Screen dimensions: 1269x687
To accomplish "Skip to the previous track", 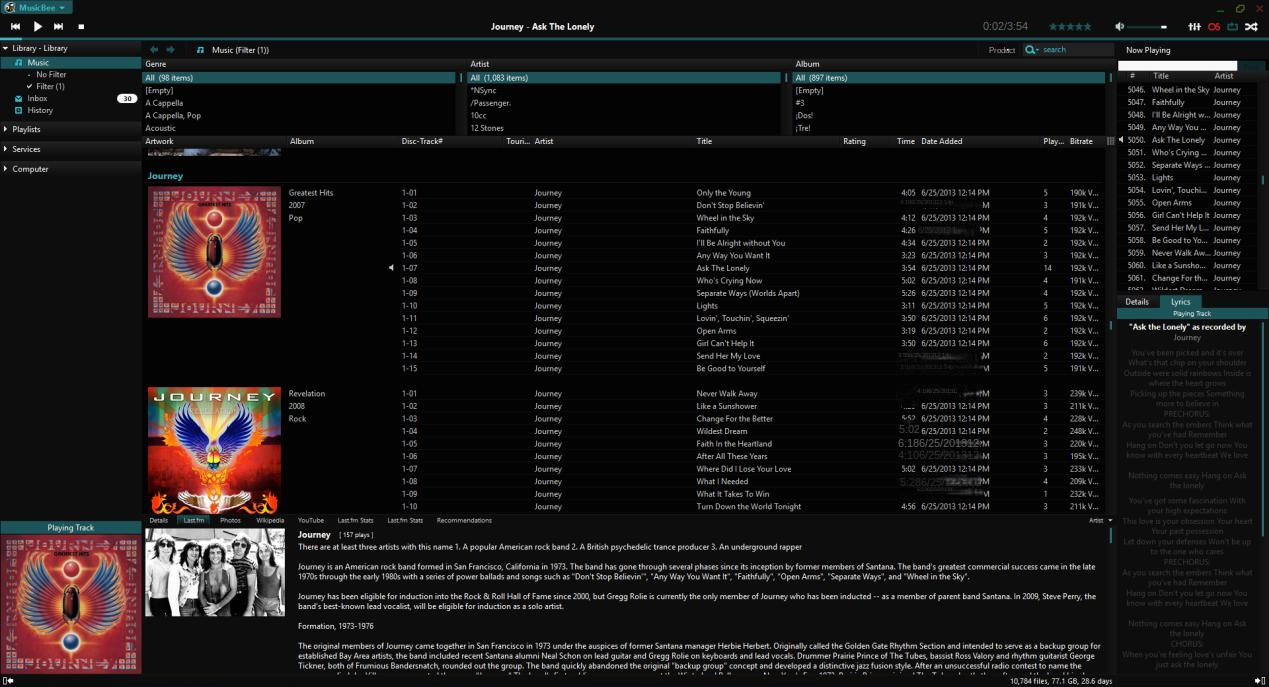I will coord(15,26).
